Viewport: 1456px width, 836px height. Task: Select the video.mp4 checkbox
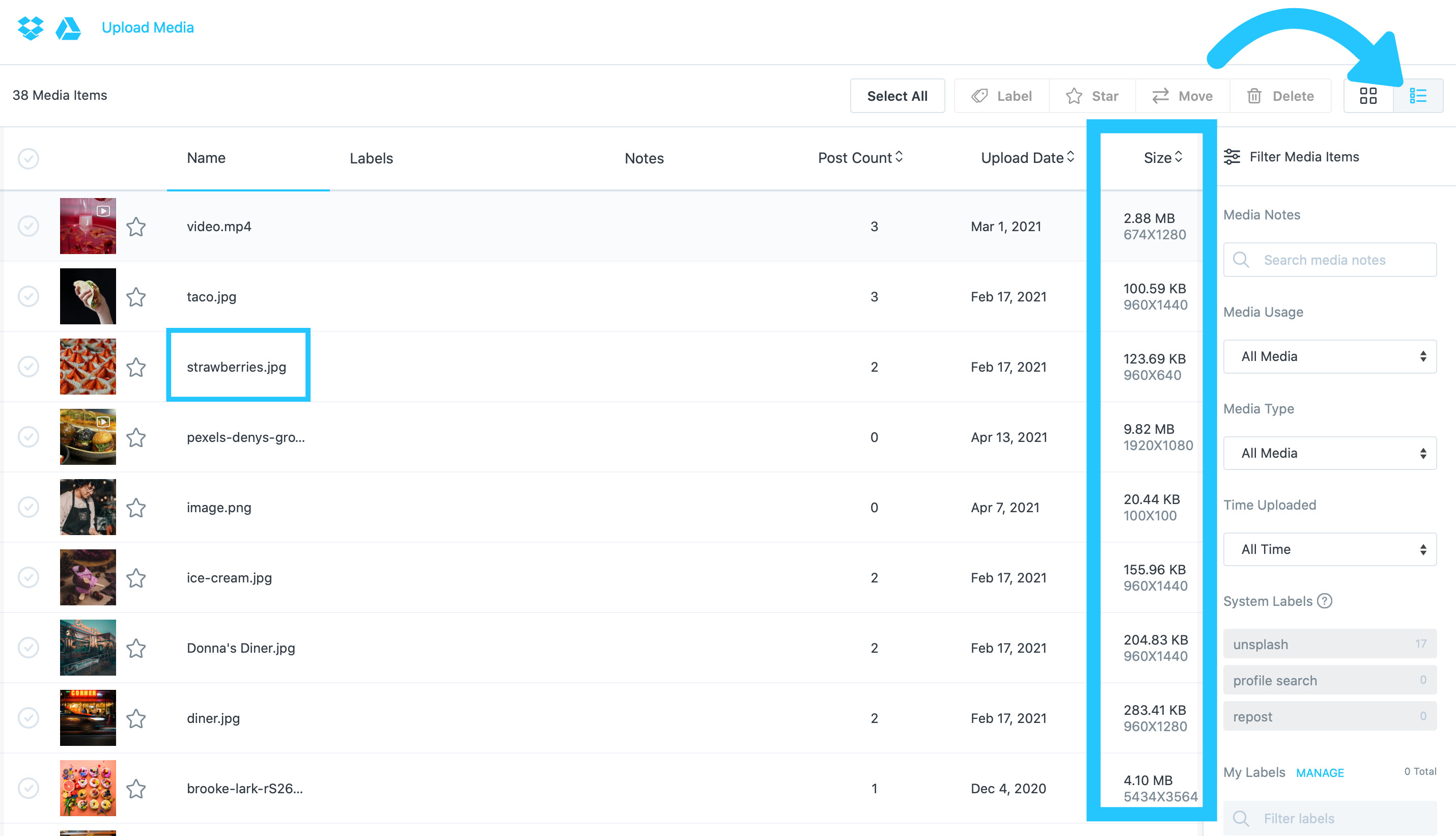pos(28,226)
